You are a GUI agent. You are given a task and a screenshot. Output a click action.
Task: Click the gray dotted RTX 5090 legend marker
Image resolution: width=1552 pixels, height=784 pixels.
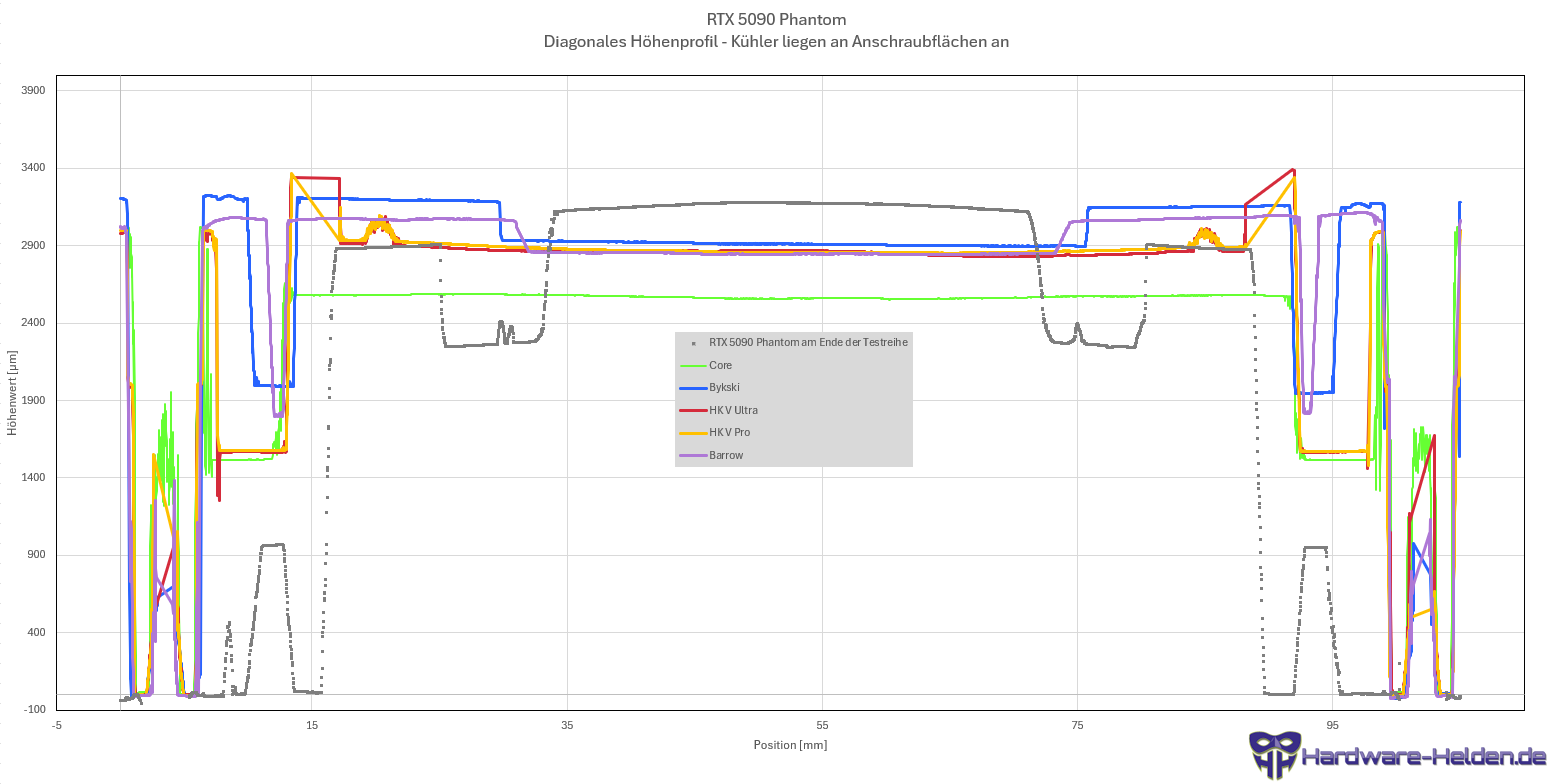(x=692, y=343)
